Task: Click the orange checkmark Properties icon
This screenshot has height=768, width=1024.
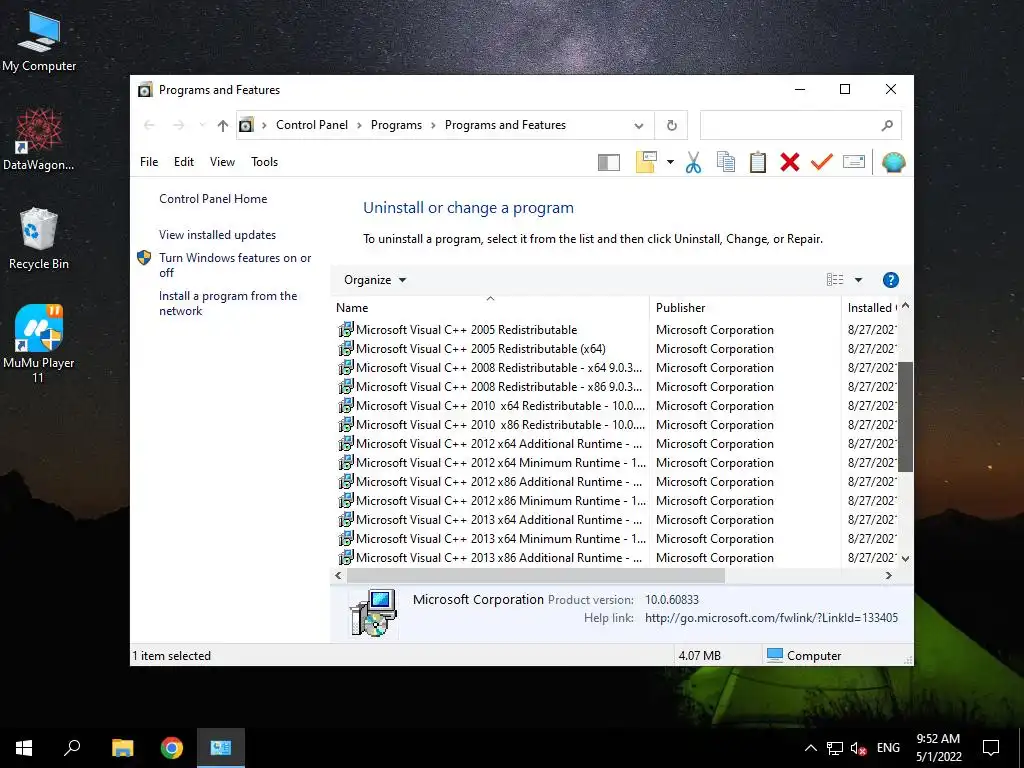Action: [x=822, y=161]
